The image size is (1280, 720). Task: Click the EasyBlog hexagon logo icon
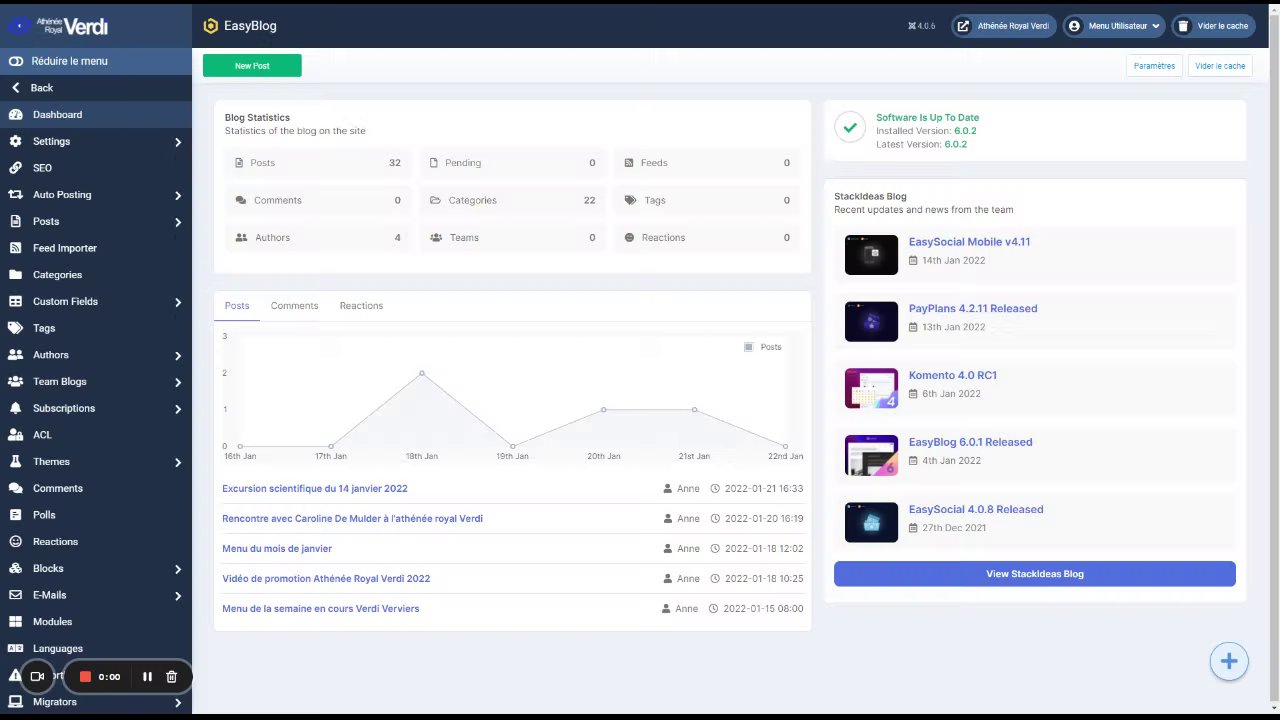pyautogui.click(x=210, y=26)
